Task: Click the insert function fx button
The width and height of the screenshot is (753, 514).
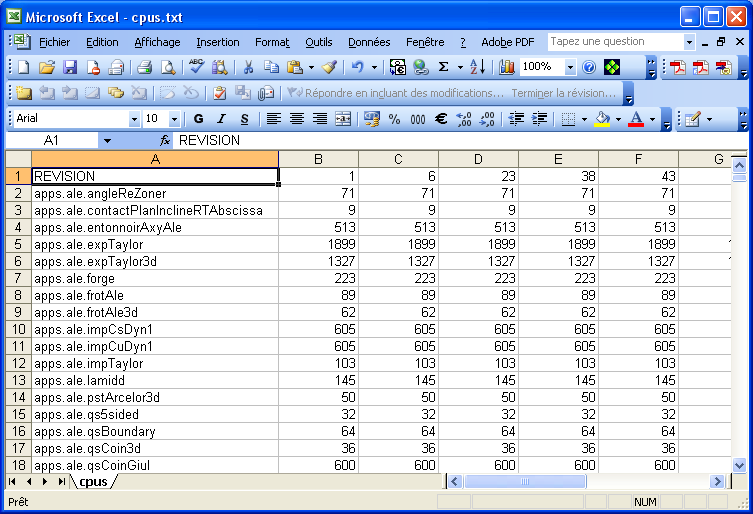Action: [x=165, y=140]
